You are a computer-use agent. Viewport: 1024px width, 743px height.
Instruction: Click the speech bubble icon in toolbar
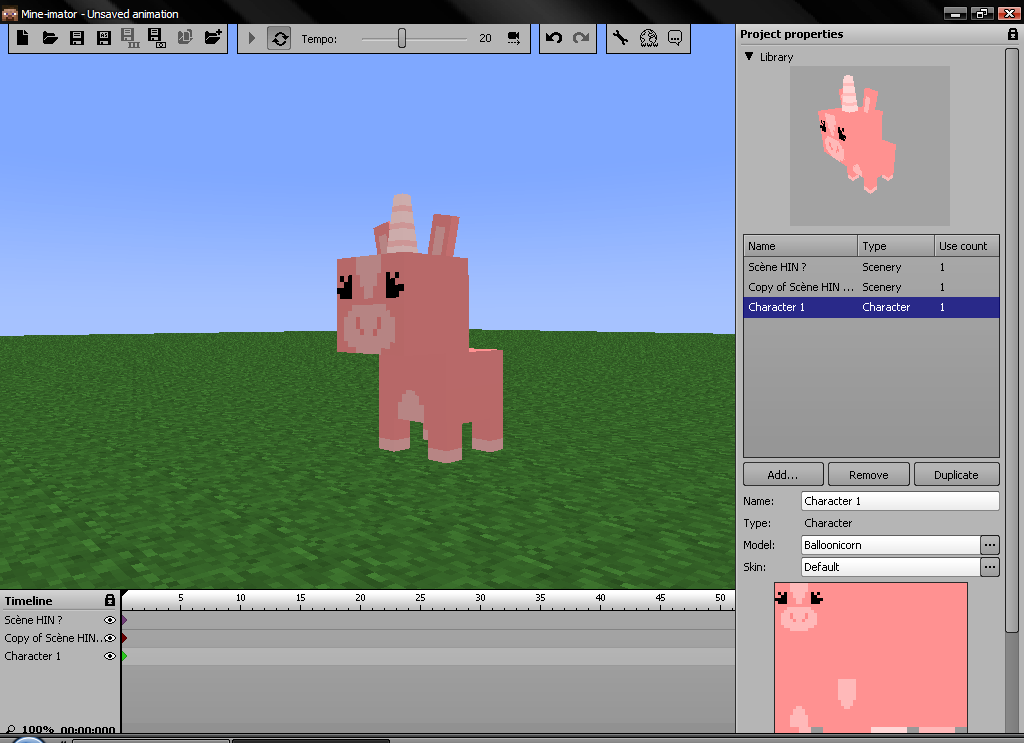(x=675, y=38)
